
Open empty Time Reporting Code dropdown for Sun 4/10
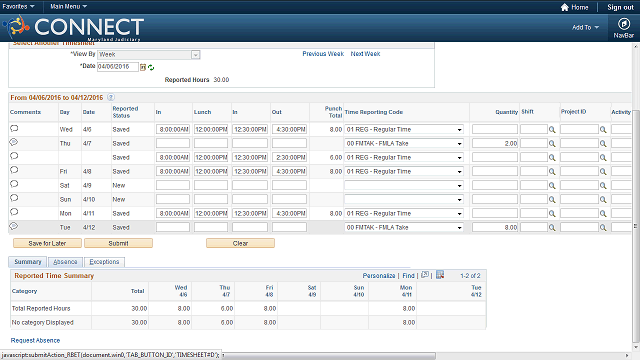tap(404, 199)
